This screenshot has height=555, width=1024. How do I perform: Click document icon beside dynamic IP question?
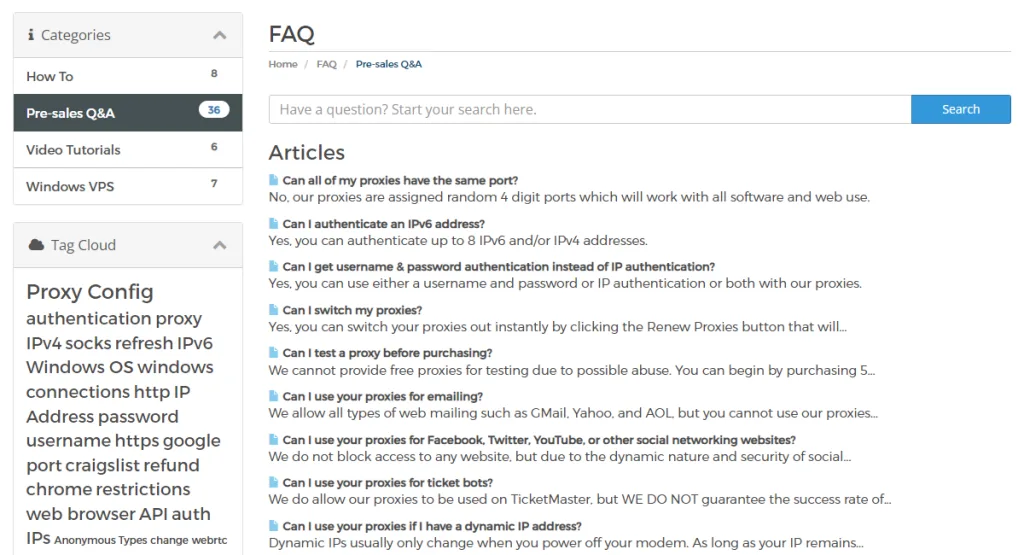coord(274,526)
